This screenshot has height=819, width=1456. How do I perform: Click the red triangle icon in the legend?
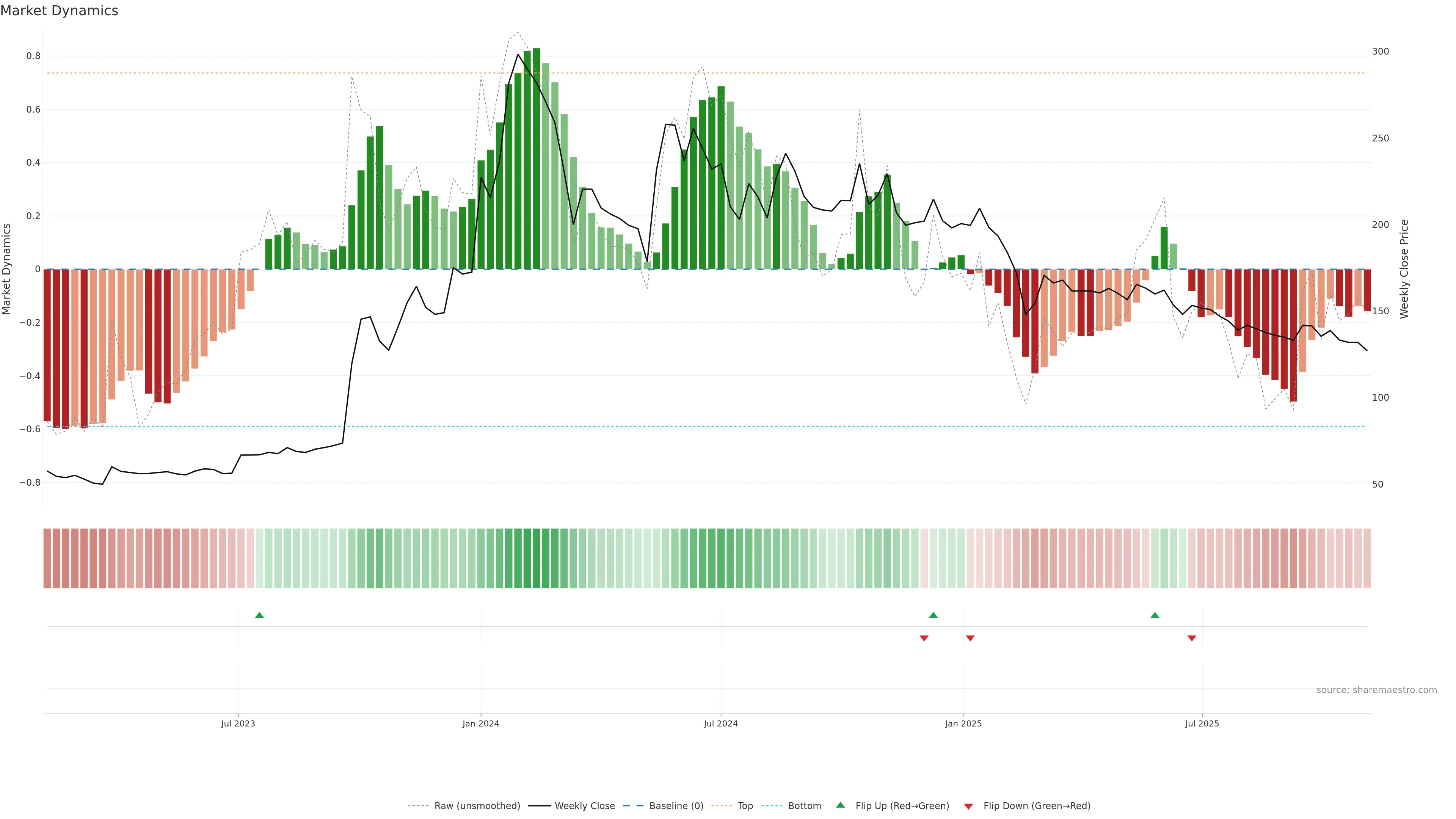point(968,806)
